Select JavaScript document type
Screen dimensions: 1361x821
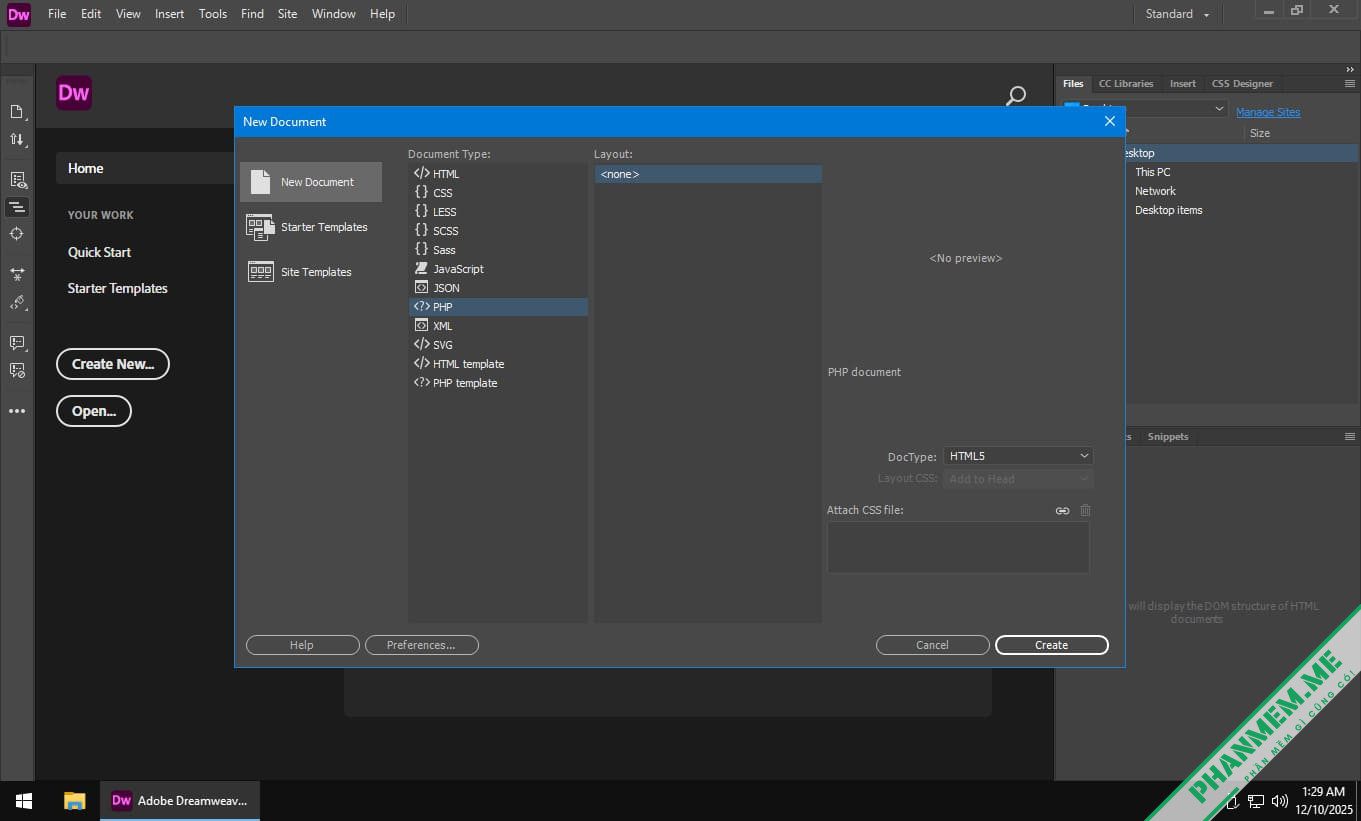(x=498, y=269)
